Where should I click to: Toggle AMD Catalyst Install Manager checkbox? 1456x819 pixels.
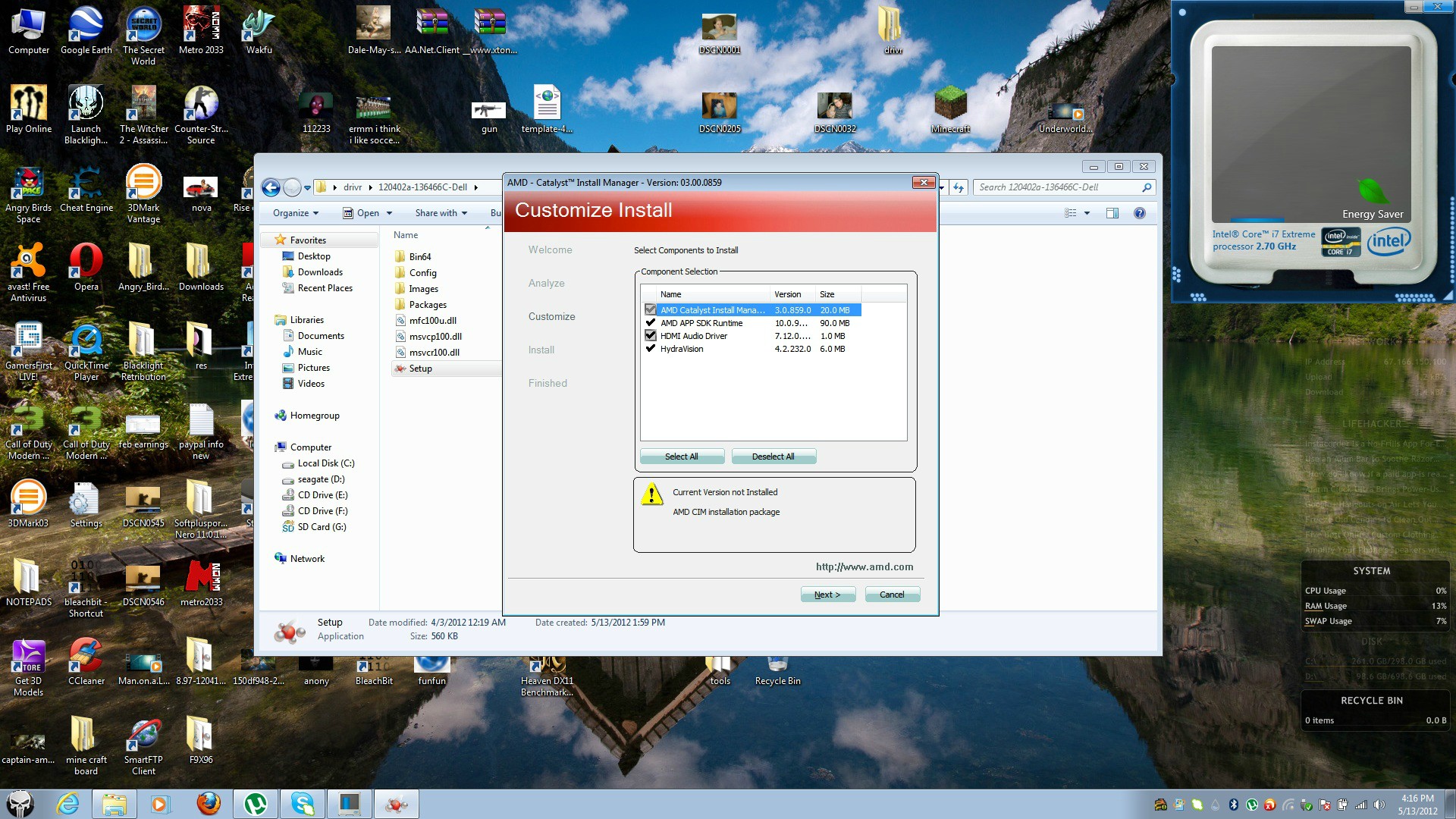pyautogui.click(x=650, y=309)
